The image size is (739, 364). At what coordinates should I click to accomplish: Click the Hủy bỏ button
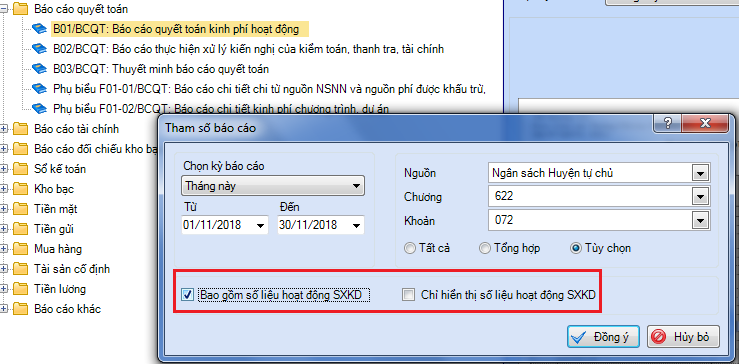click(x=683, y=337)
